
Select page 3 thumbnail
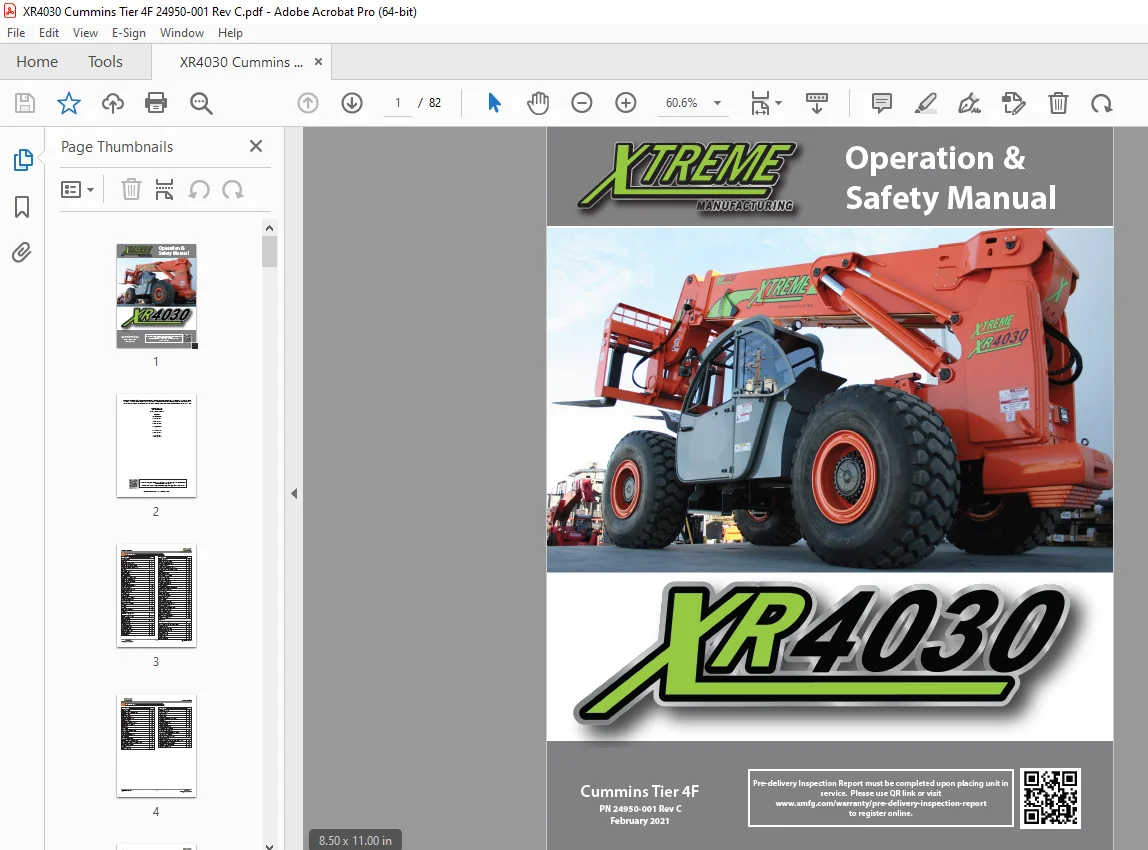(156, 596)
